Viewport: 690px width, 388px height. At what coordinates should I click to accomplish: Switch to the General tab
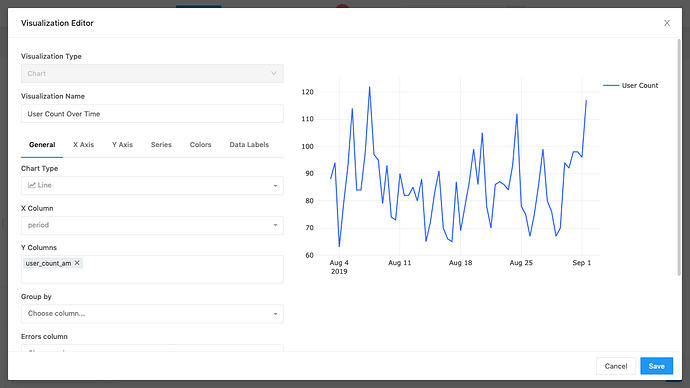(42, 145)
